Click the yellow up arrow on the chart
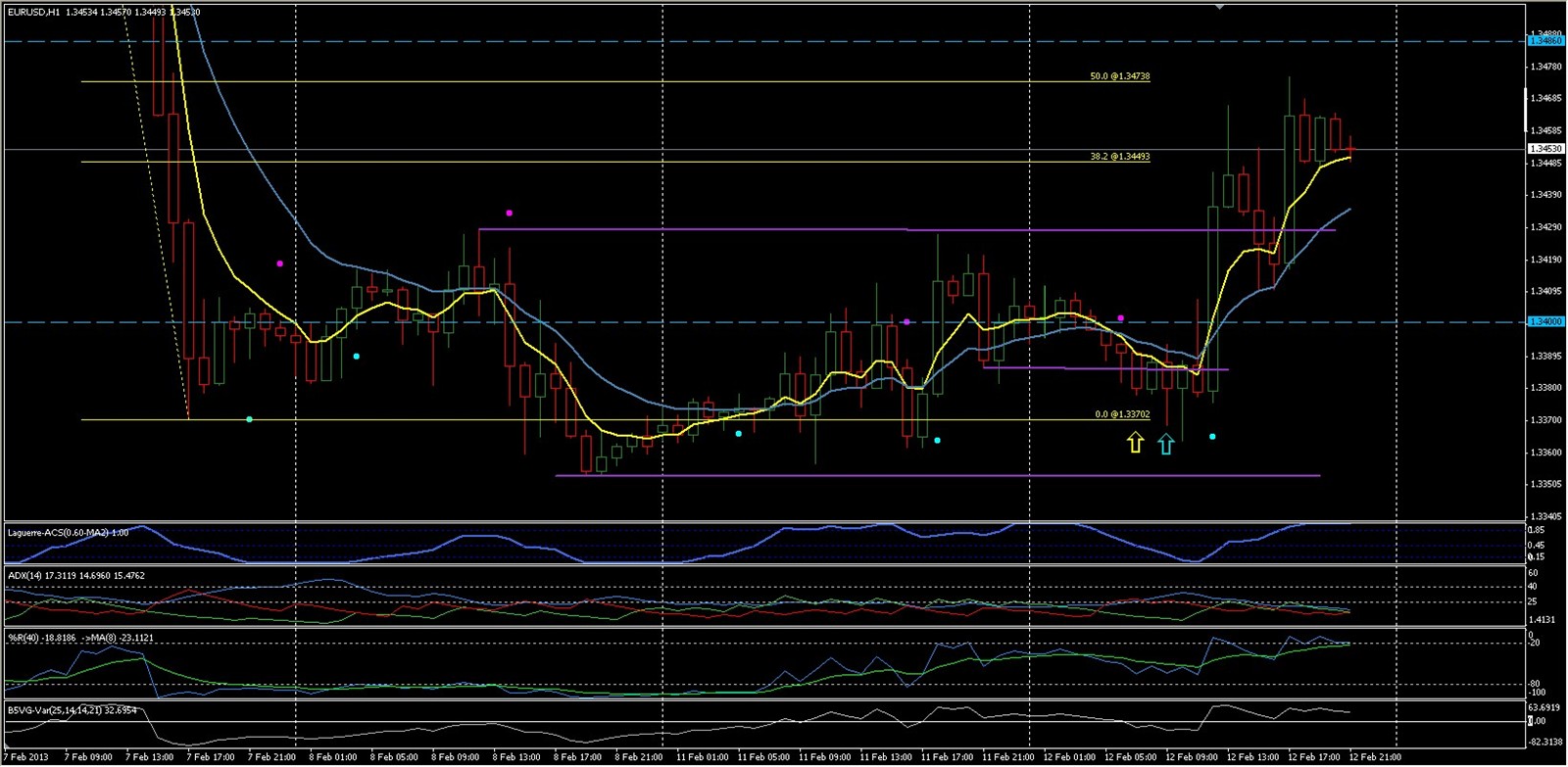 tap(1135, 442)
